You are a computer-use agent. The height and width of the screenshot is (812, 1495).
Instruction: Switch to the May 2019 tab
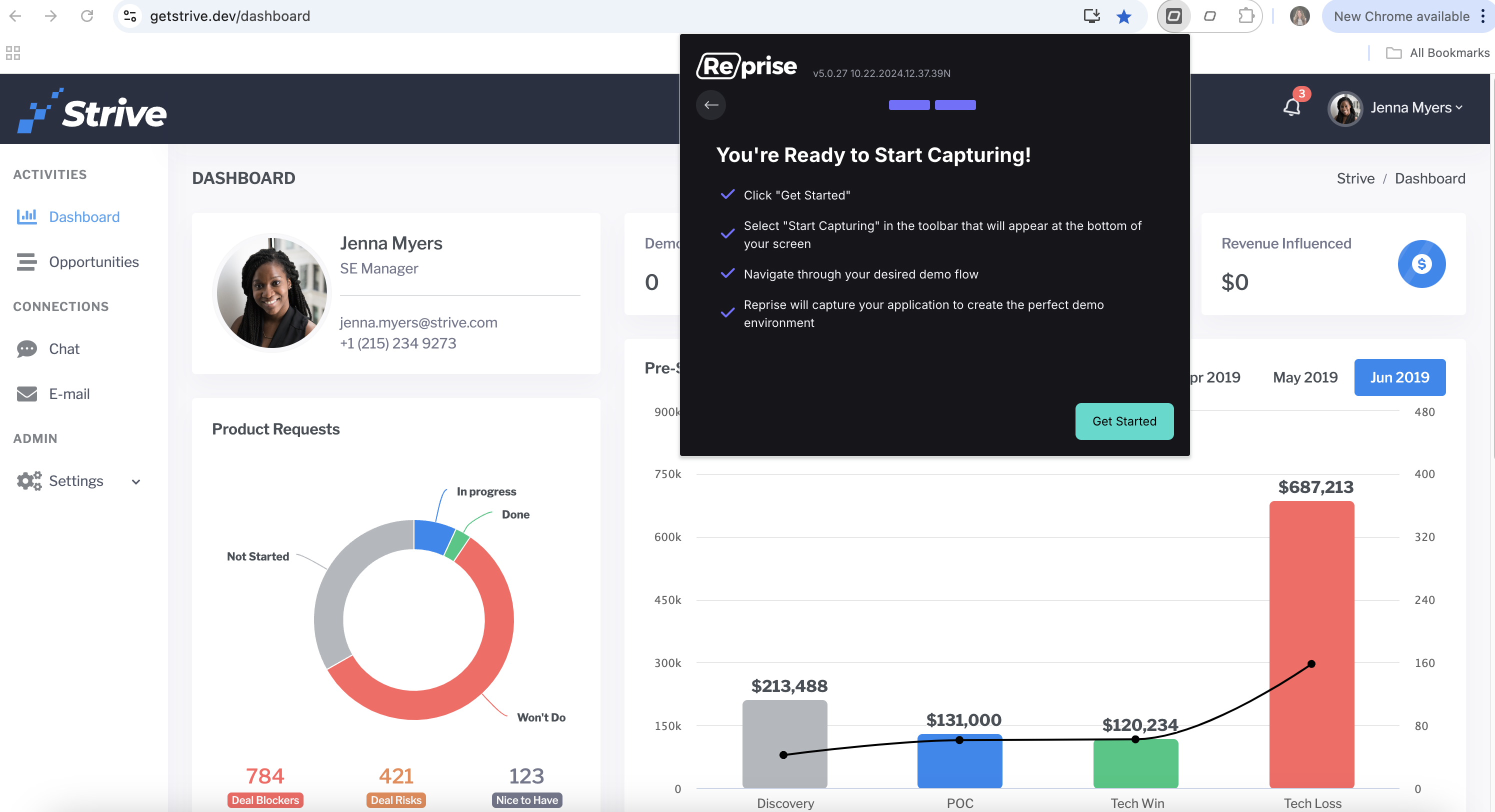(1304, 377)
